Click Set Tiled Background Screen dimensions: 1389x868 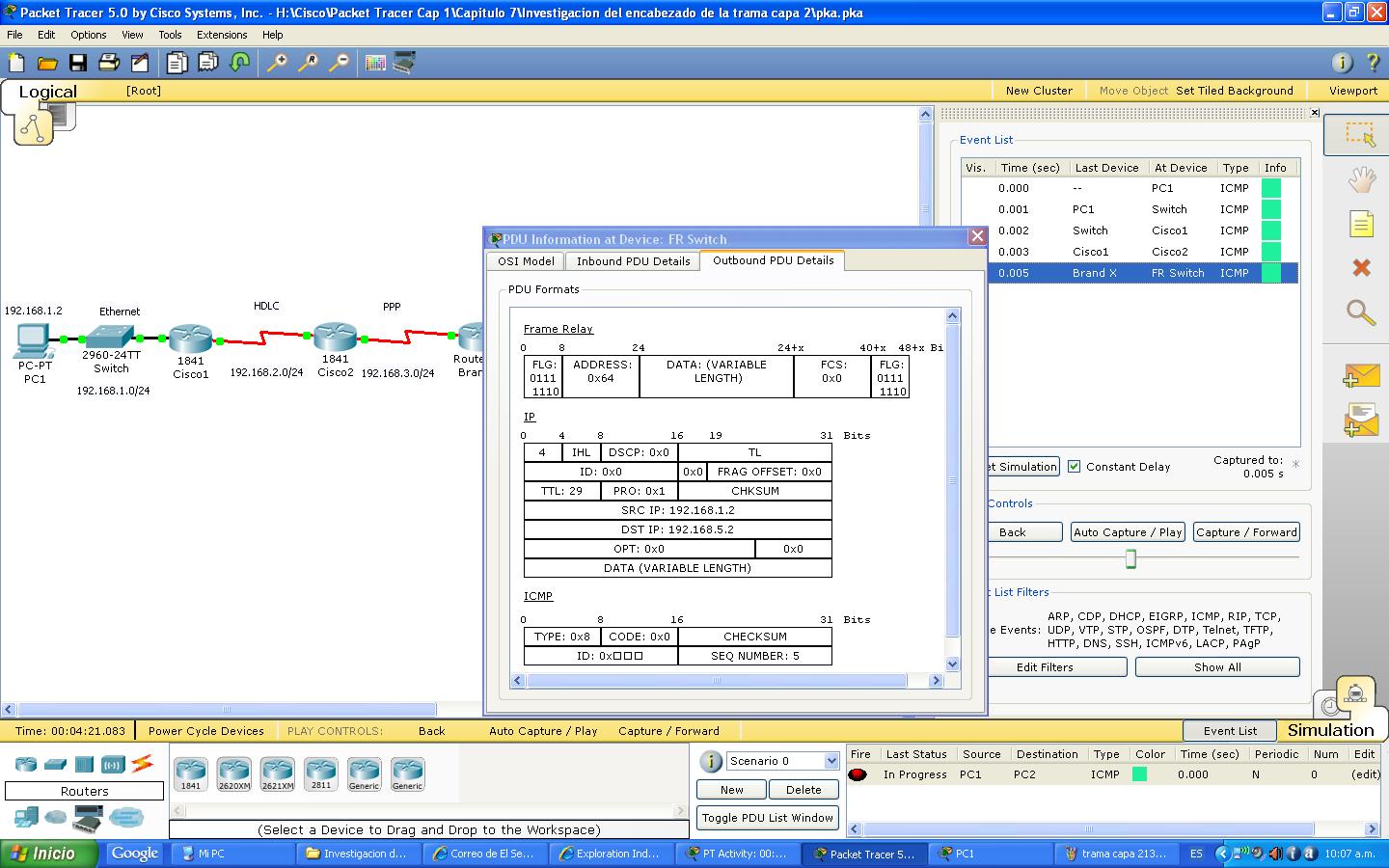click(1234, 91)
